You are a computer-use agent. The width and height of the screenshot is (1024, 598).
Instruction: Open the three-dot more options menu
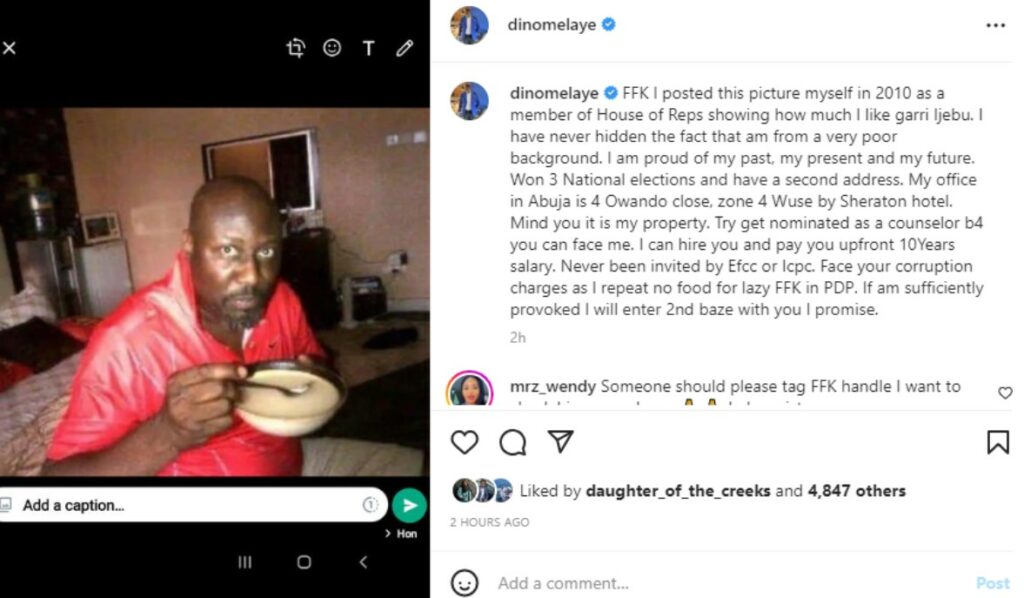coord(995,25)
